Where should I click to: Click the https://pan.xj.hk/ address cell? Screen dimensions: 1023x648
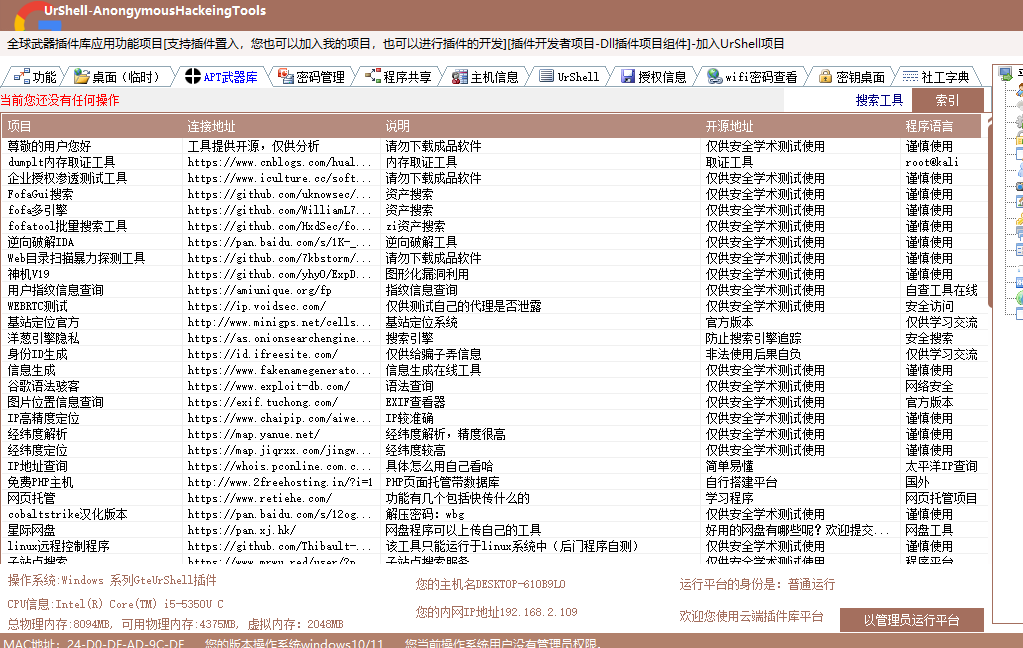click(242, 530)
